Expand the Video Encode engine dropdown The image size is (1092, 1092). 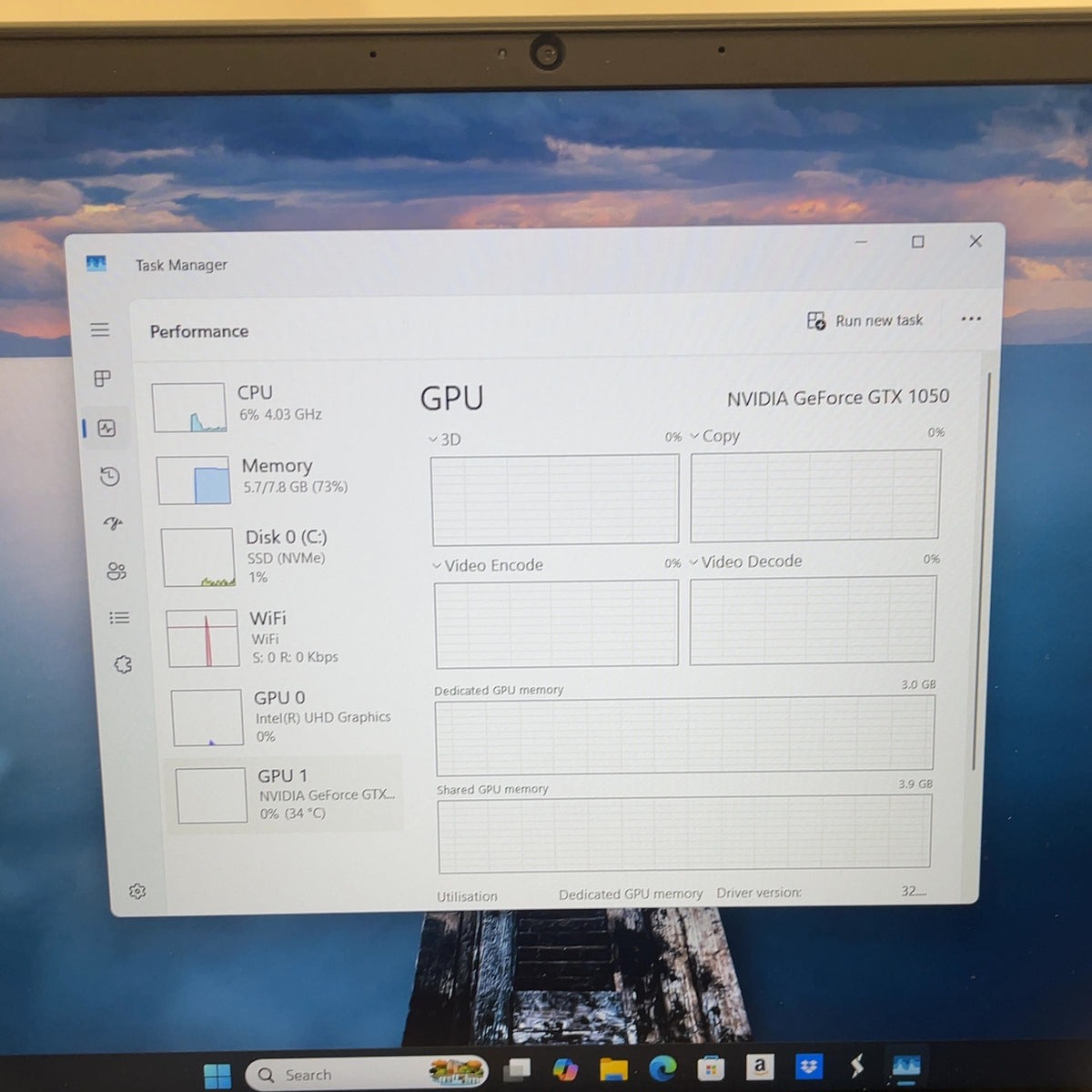[488, 565]
